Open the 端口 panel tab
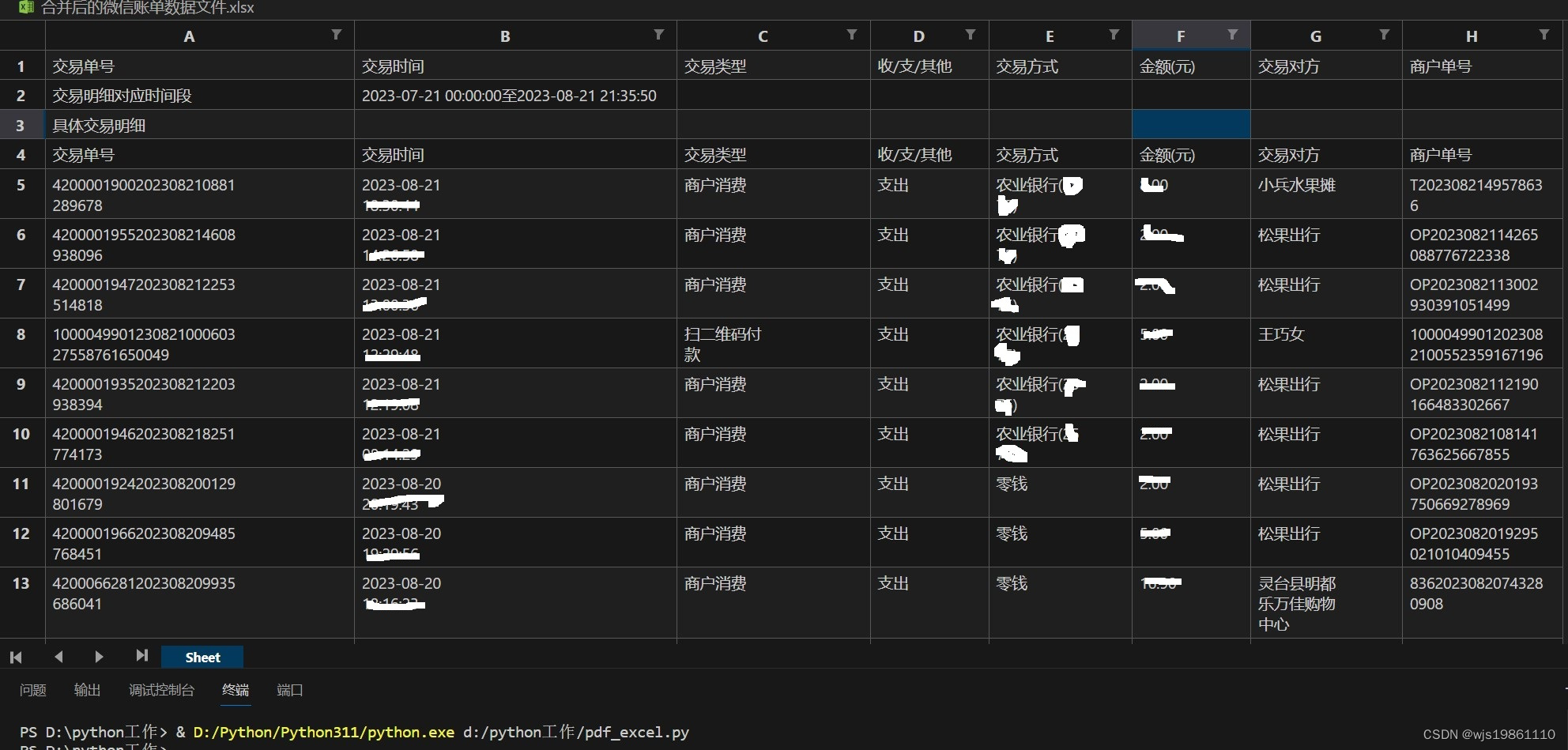 [290, 690]
